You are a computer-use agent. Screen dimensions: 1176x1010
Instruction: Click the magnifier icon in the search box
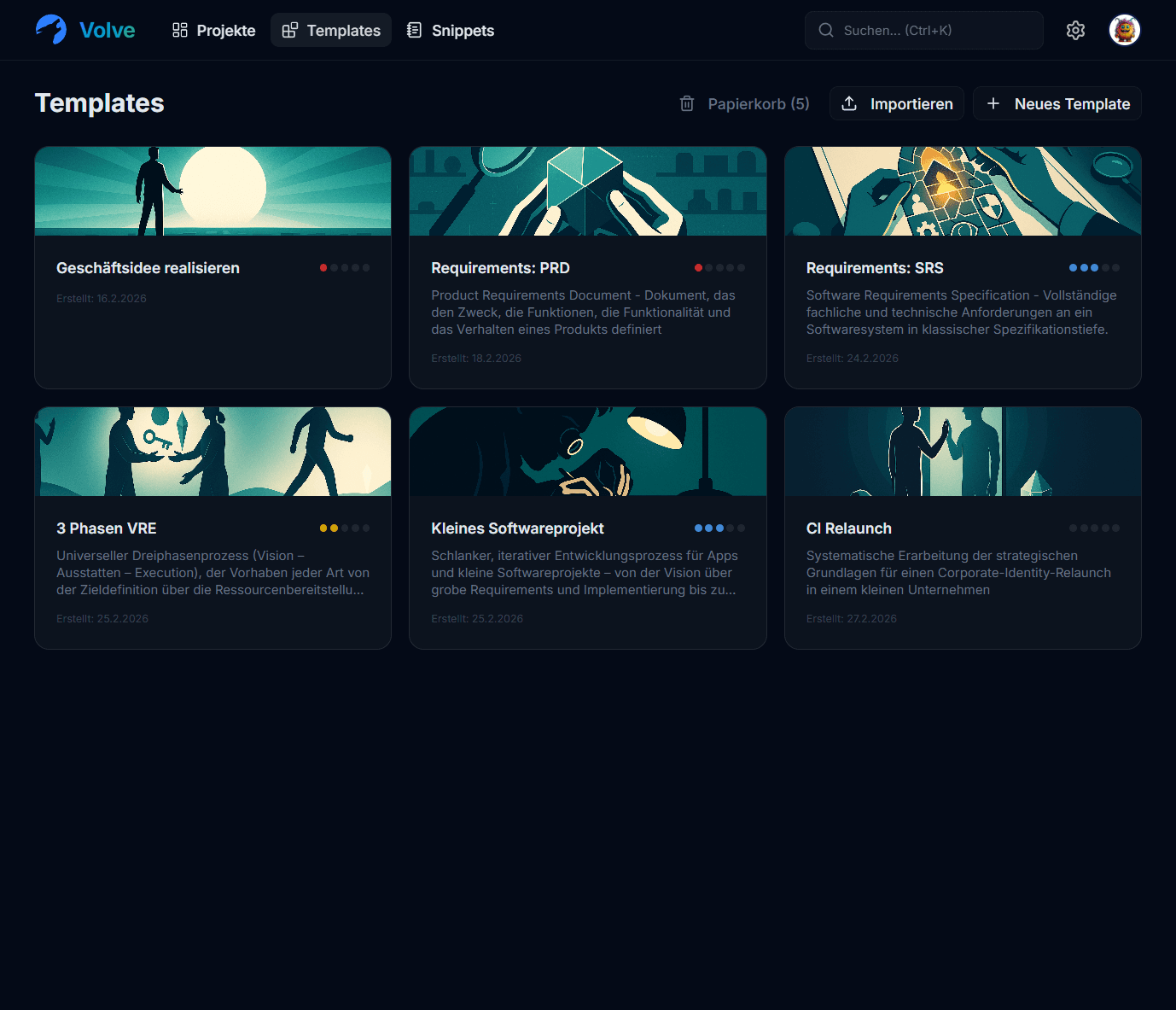(826, 31)
